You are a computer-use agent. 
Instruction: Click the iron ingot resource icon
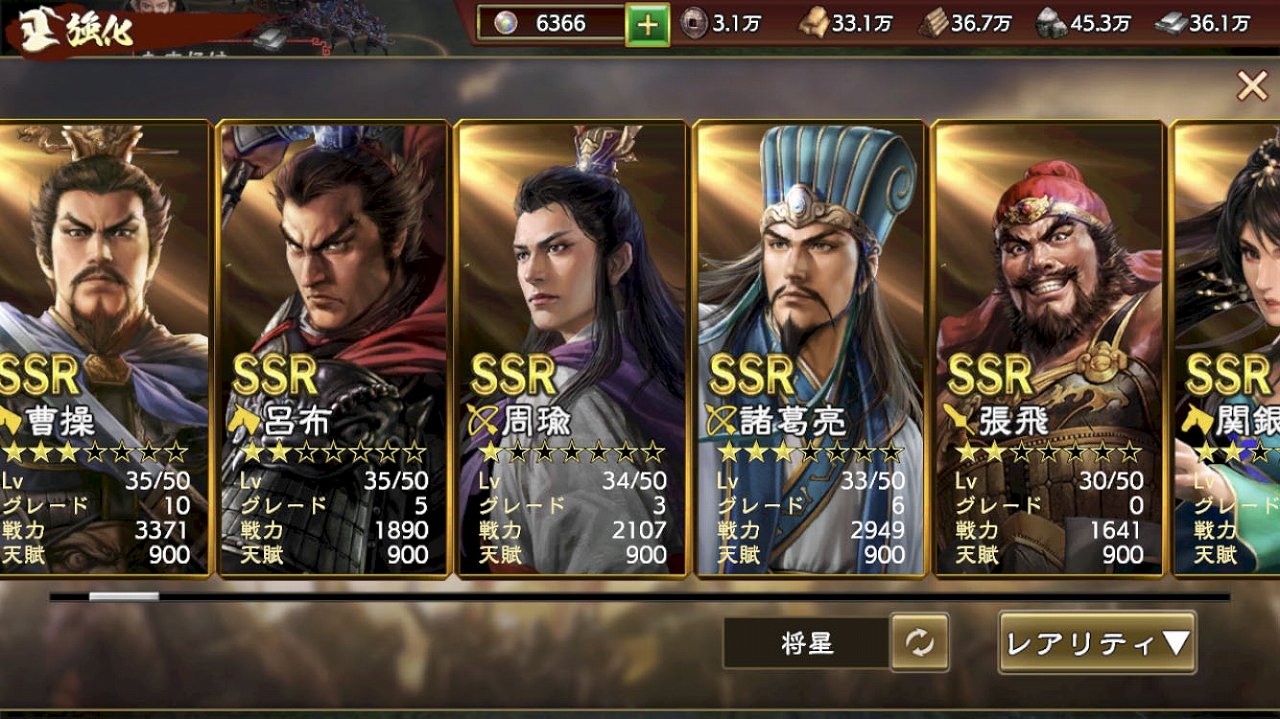tap(1170, 23)
